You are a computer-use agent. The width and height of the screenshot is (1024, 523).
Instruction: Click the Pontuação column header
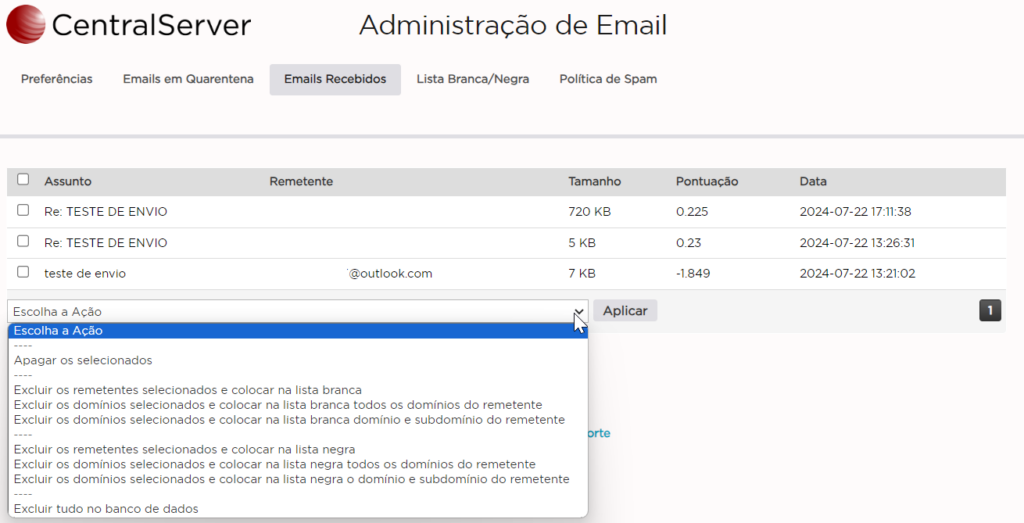tap(706, 182)
